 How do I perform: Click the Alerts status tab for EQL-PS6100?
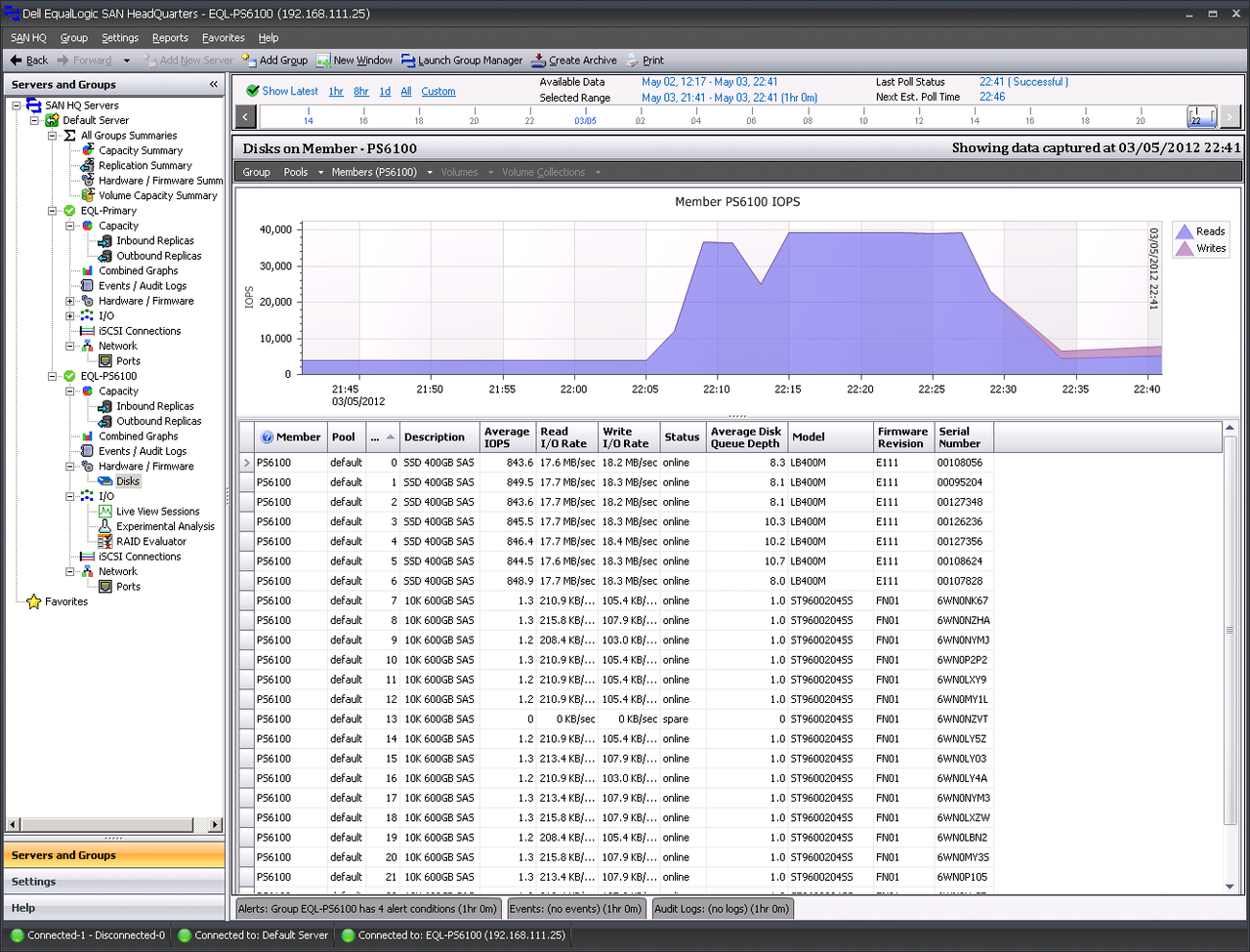[x=367, y=909]
